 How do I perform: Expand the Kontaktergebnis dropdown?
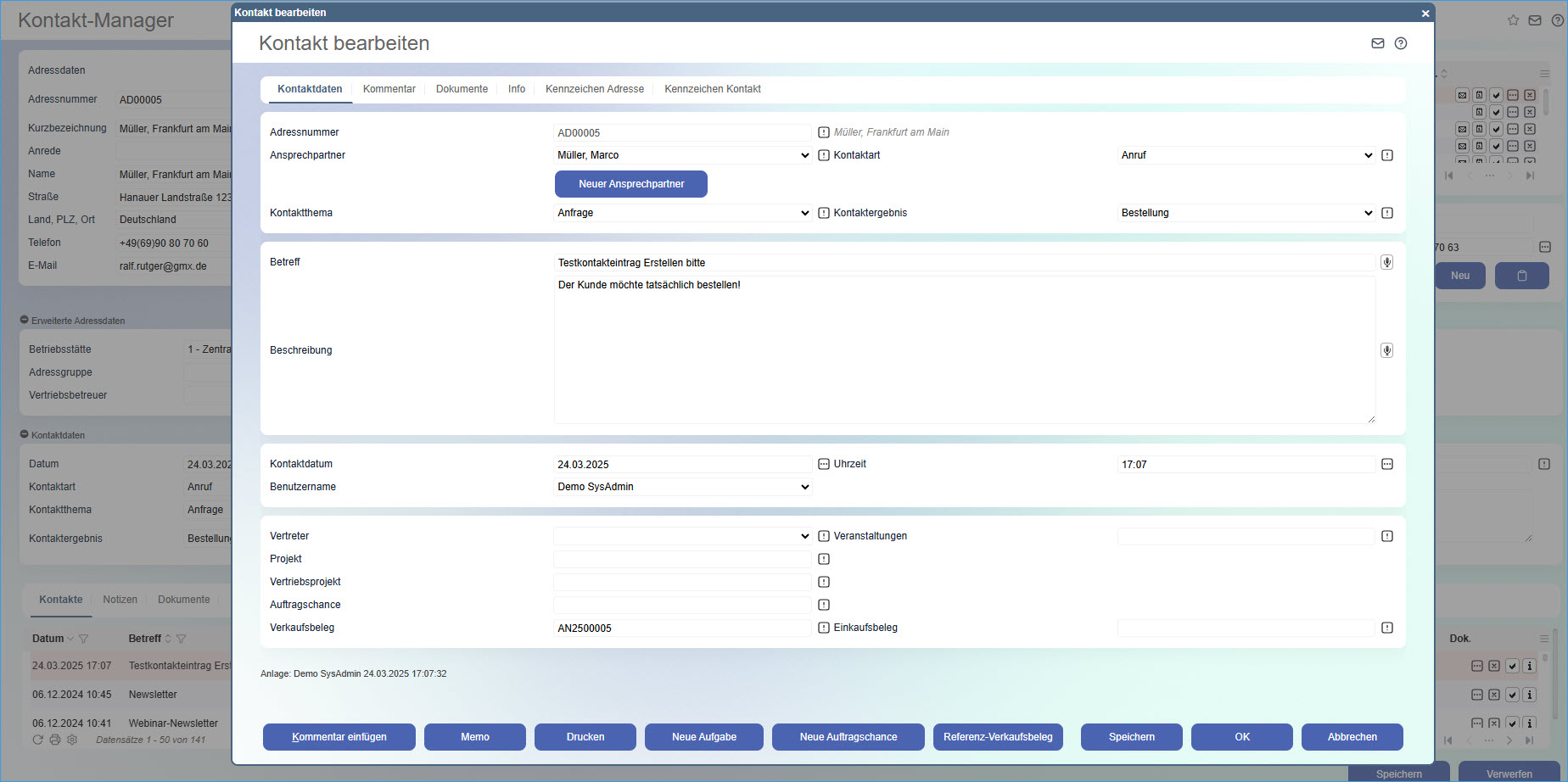point(1246,213)
